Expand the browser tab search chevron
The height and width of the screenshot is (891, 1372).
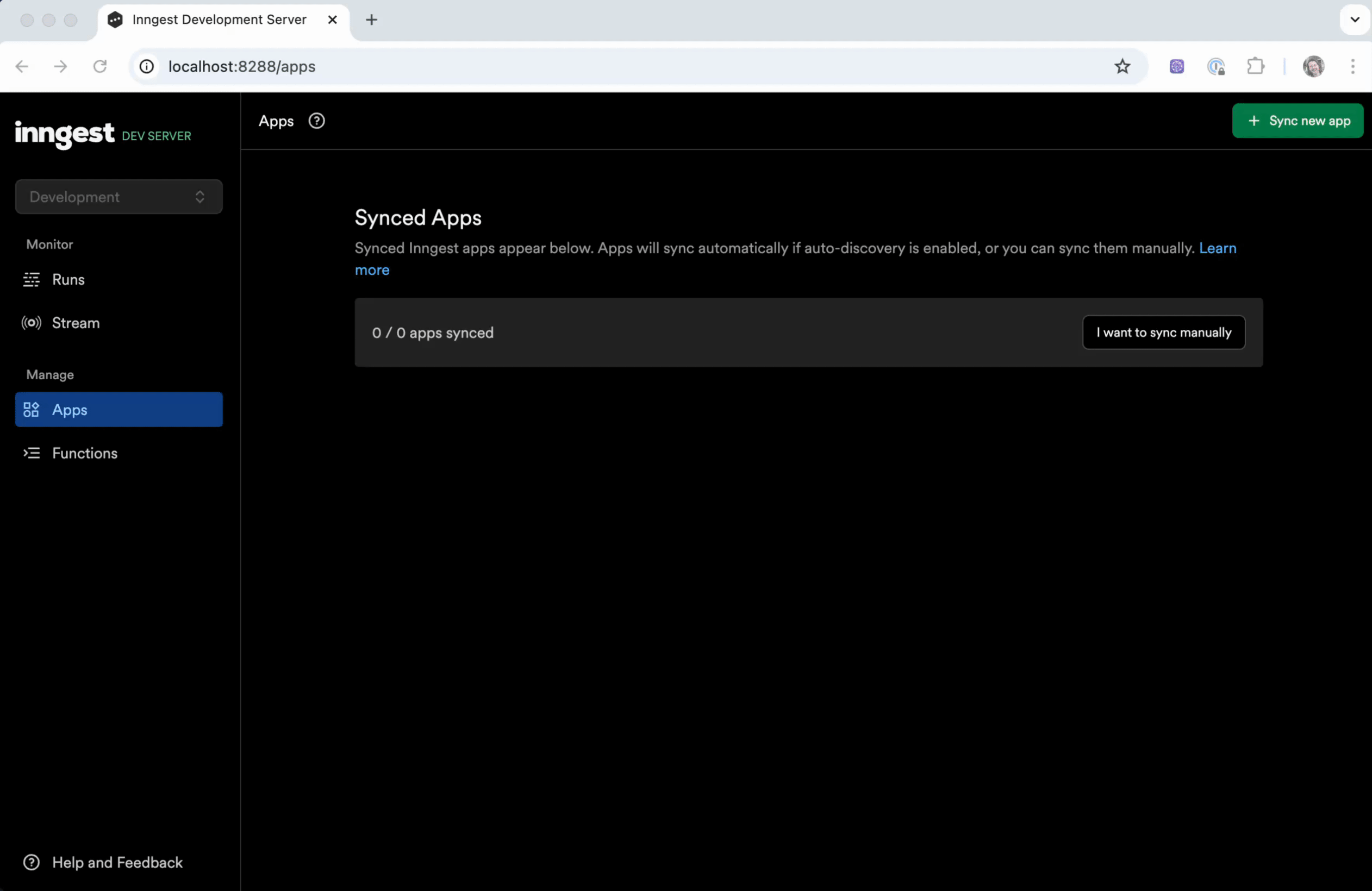[x=1354, y=19]
